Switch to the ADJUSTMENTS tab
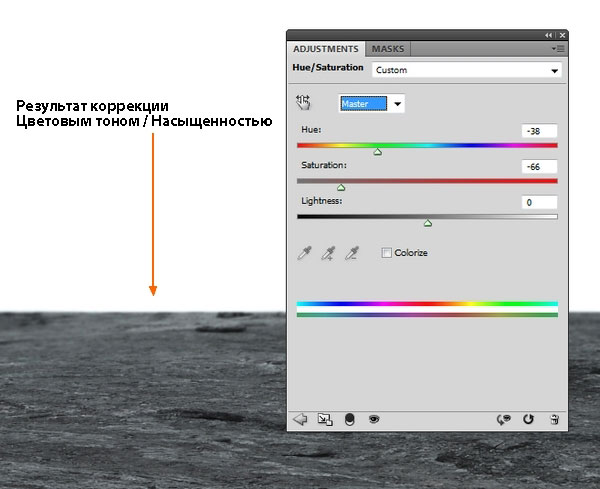 click(x=326, y=49)
